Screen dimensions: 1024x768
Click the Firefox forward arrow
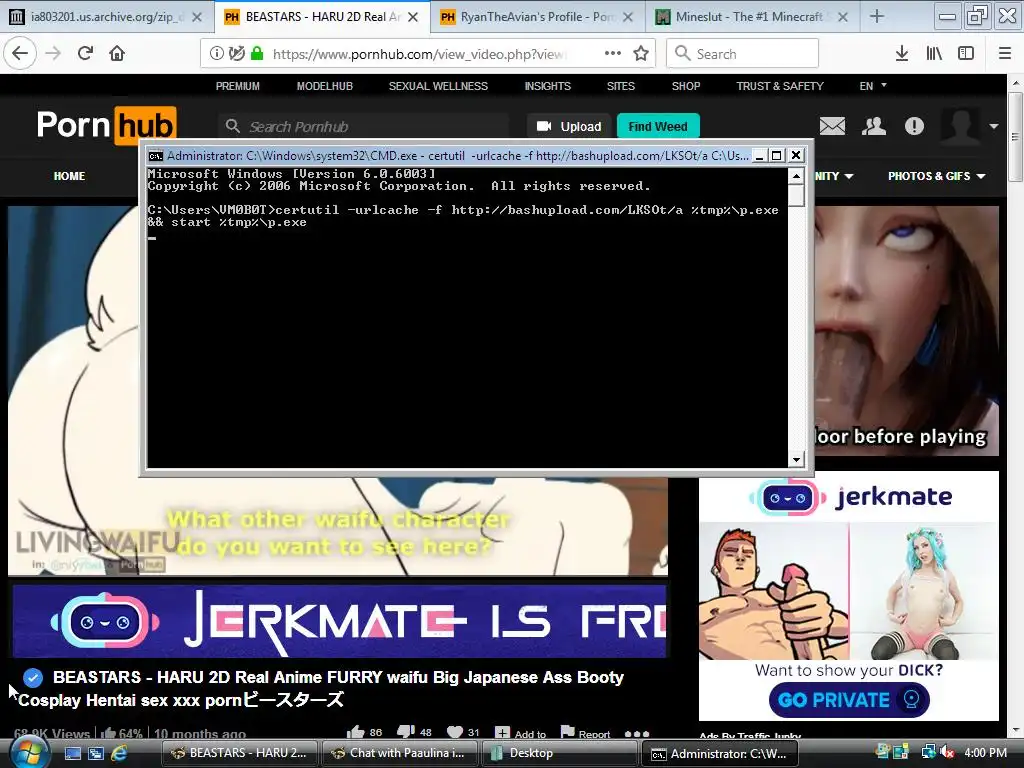53,54
